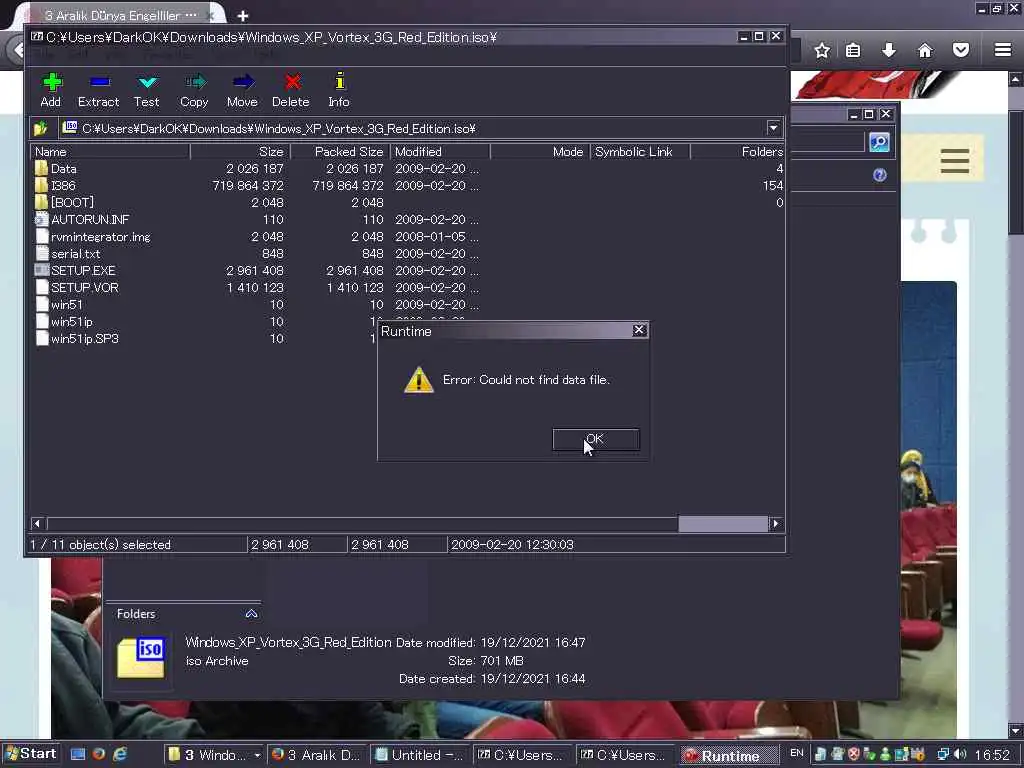Click the horizontal scrollbar thumb
1024x768 pixels.
pos(723,524)
